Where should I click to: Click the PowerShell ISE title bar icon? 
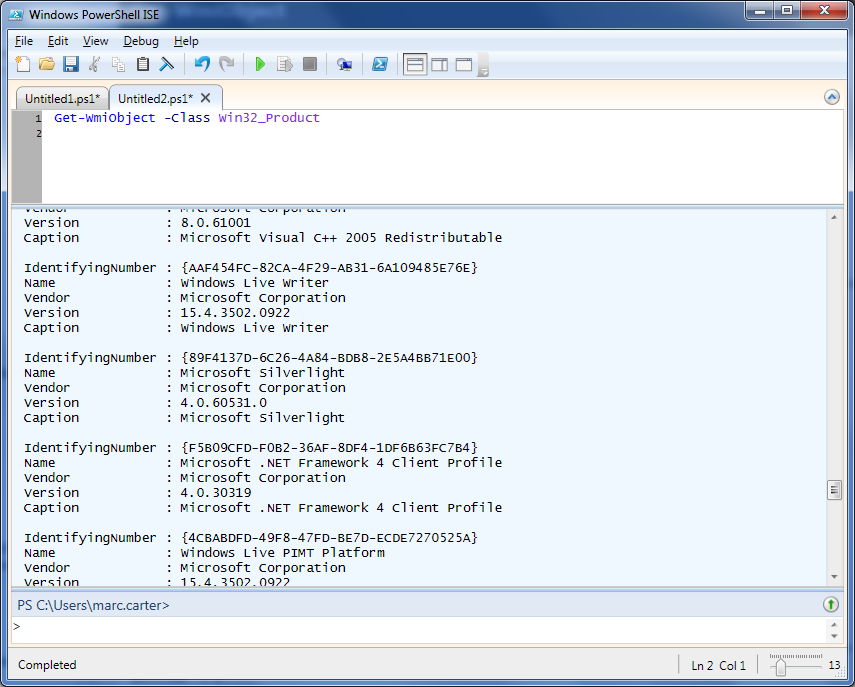(16, 15)
